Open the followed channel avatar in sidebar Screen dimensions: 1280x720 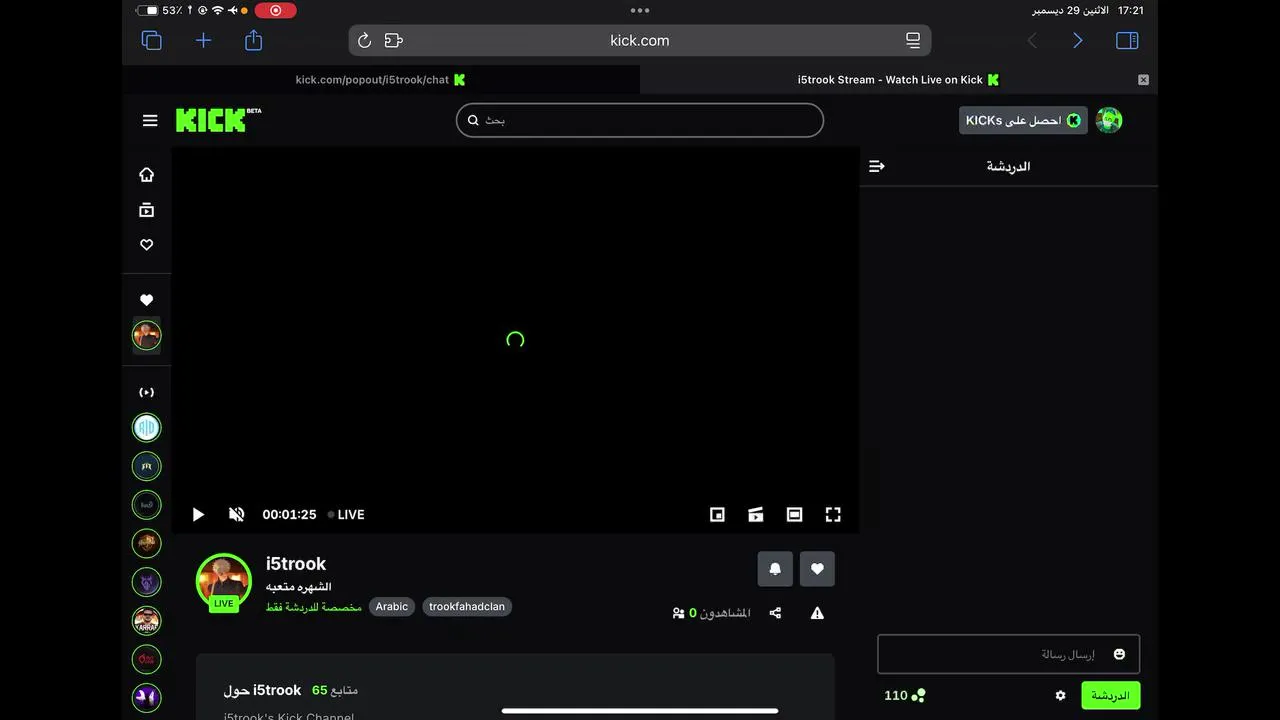pos(147,335)
